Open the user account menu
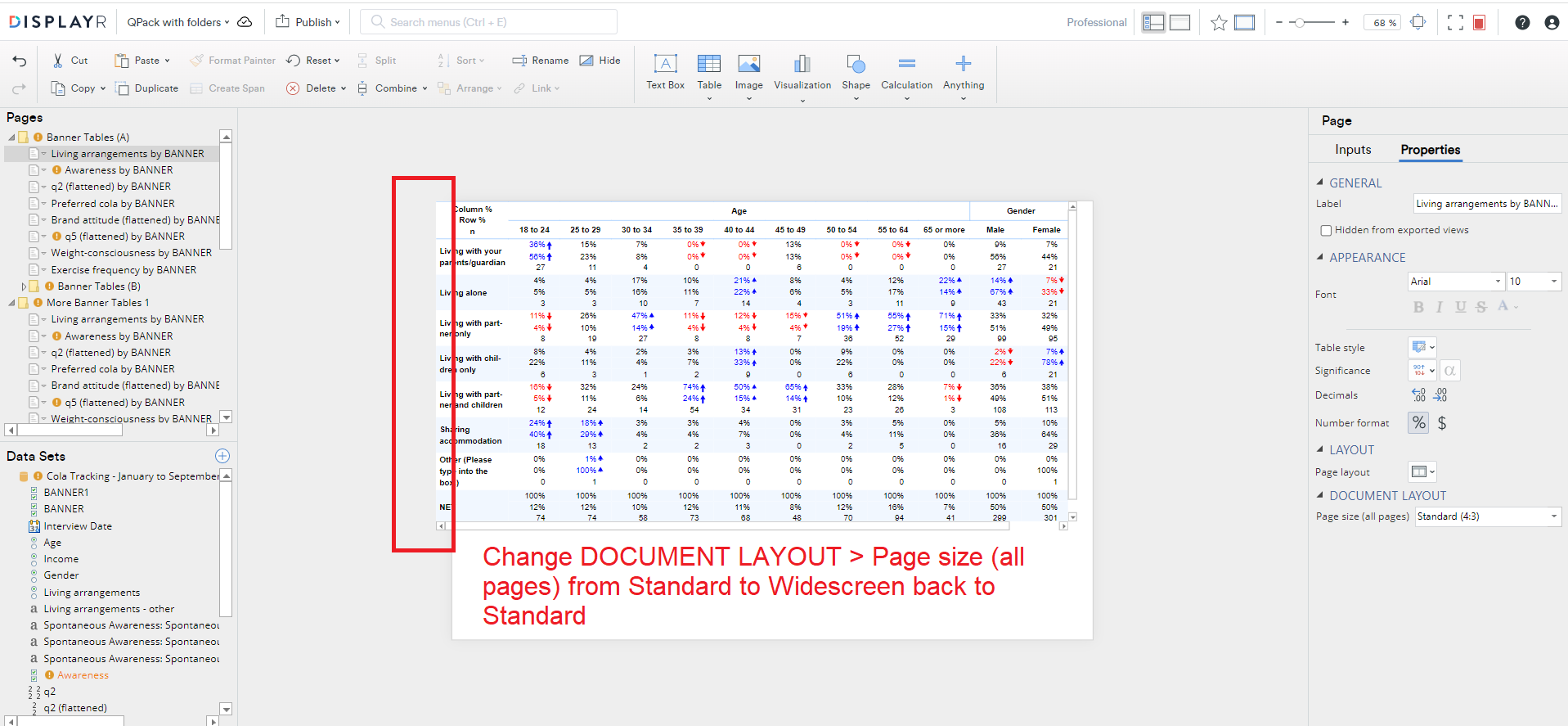This screenshot has height=726, width=1568. (x=1552, y=23)
